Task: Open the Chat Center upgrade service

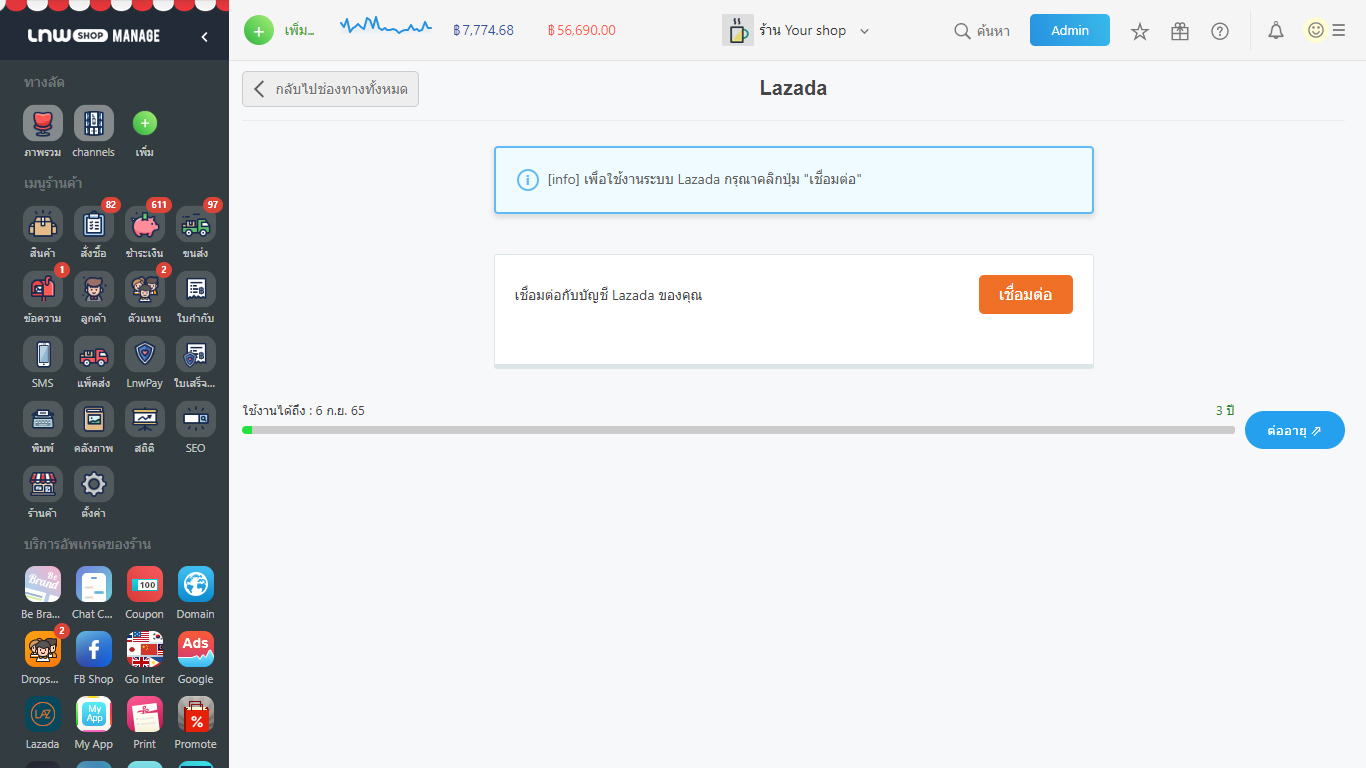Action: click(94, 584)
